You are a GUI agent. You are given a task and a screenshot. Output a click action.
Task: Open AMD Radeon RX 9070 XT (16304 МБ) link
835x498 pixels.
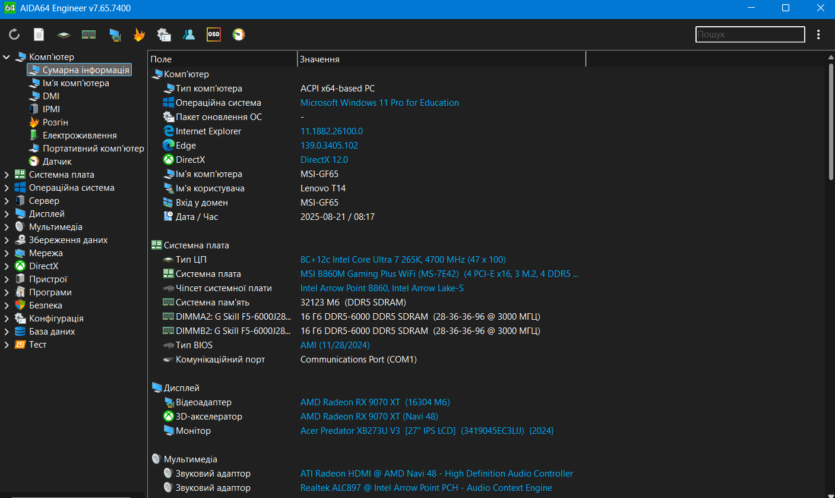[x=375, y=402]
